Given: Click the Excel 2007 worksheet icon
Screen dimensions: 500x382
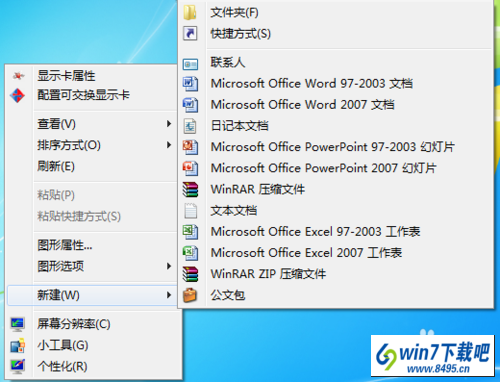Looking at the screenshot, I should 190,253.
